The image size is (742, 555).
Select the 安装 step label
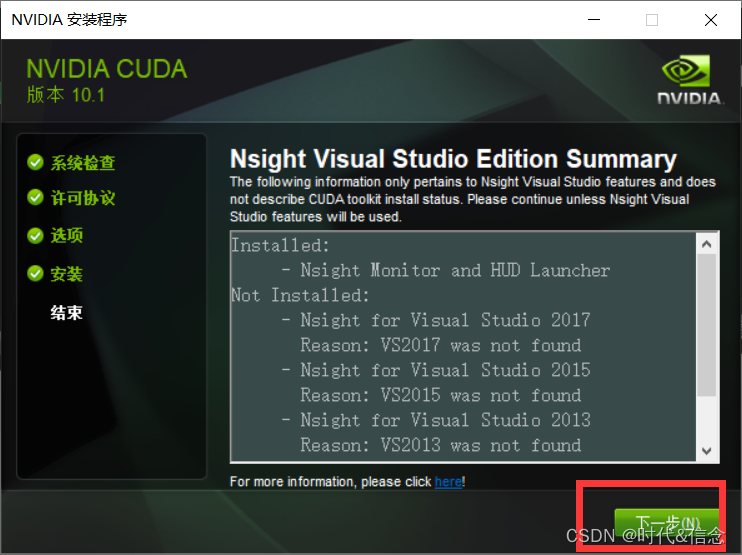(x=67, y=274)
